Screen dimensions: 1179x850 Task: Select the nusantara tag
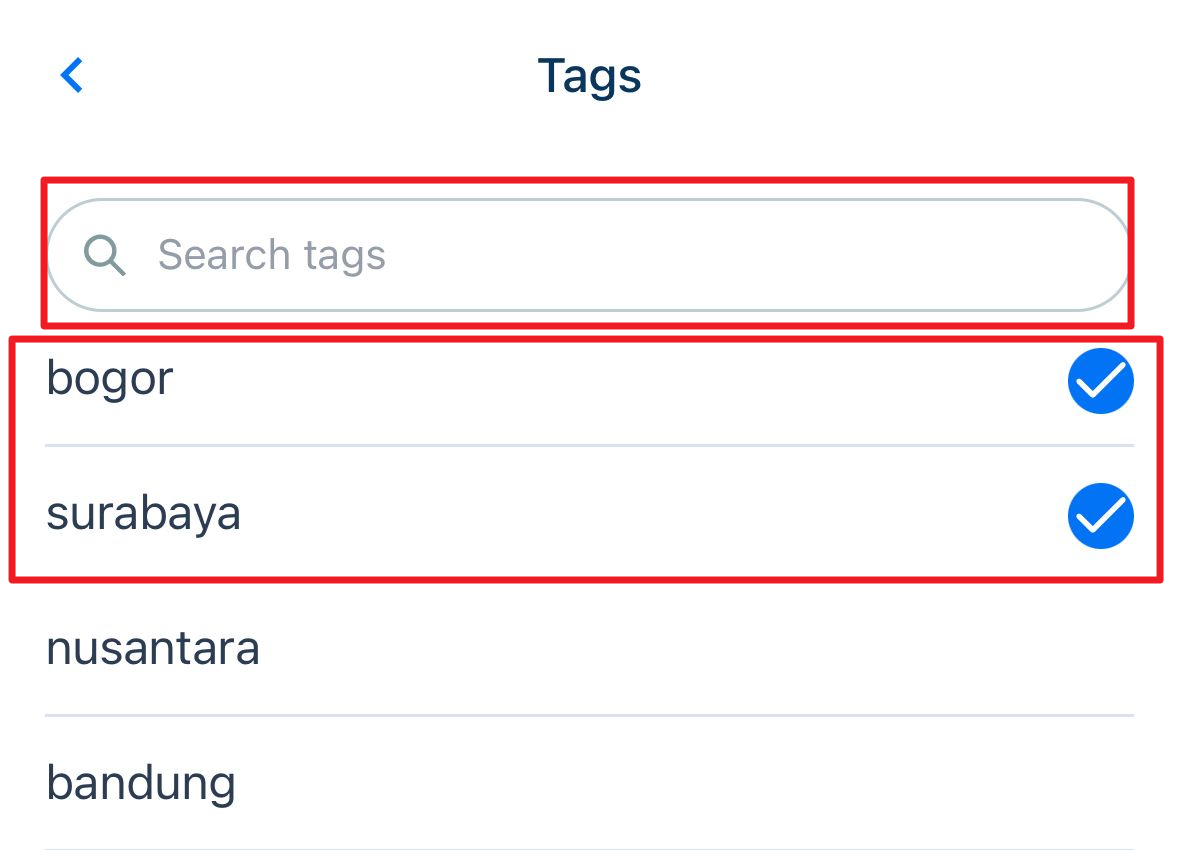pyautogui.click(x=590, y=649)
